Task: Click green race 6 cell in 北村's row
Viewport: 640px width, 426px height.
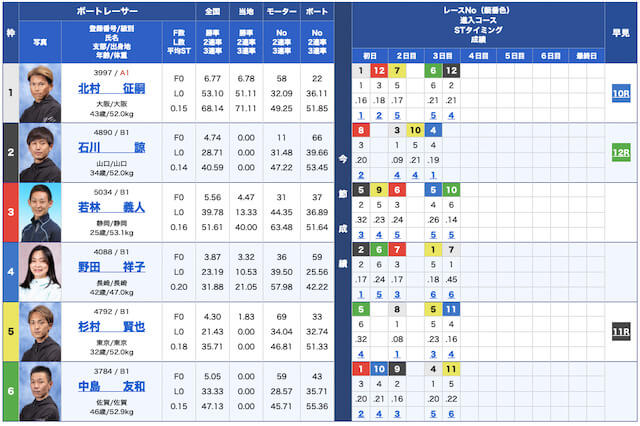Action: pos(433,70)
